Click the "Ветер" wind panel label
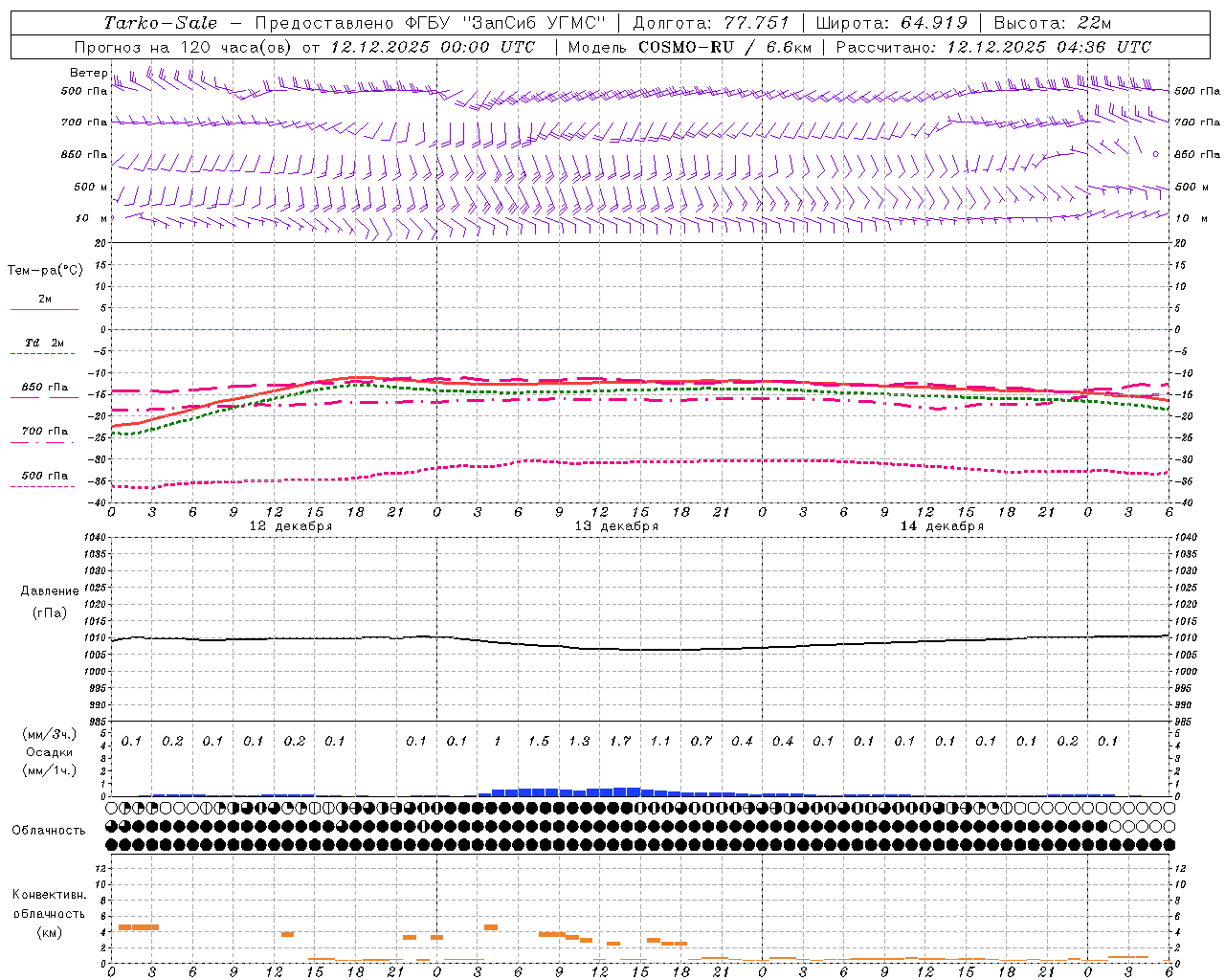Screen dimensions: 1225x980 coord(88,73)
